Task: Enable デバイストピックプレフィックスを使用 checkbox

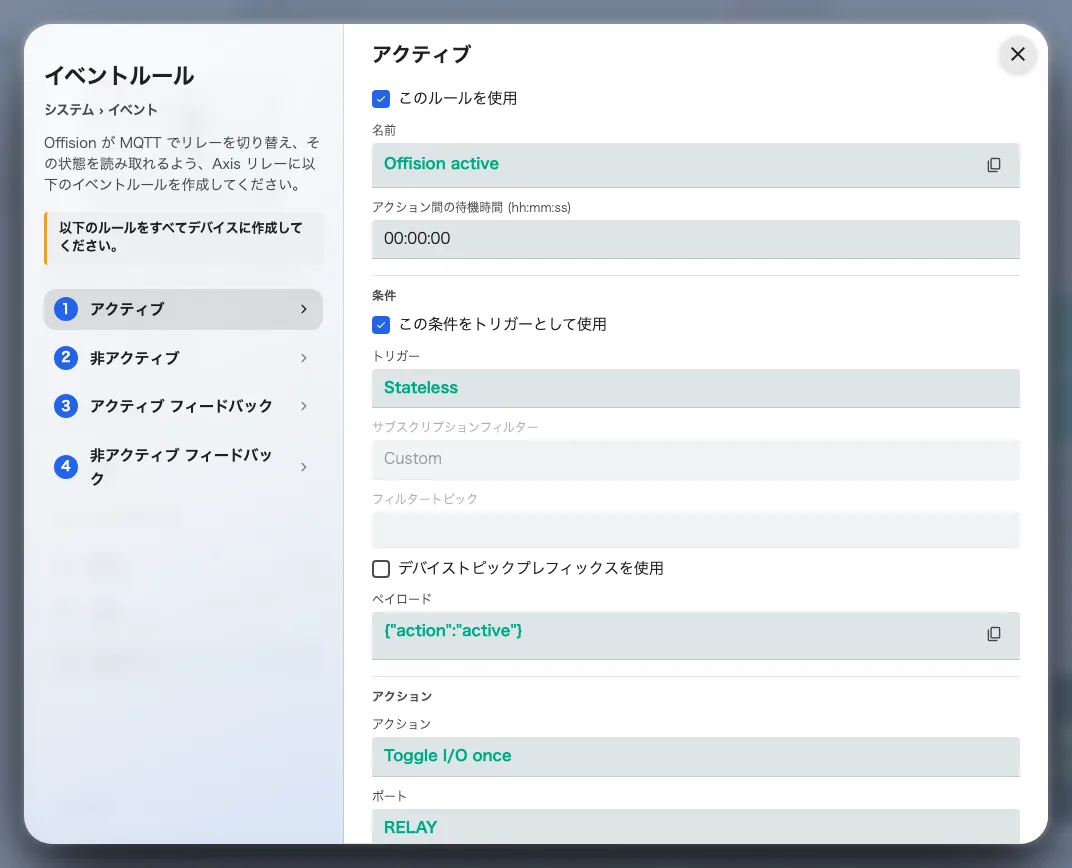Action: click(381, 569)
